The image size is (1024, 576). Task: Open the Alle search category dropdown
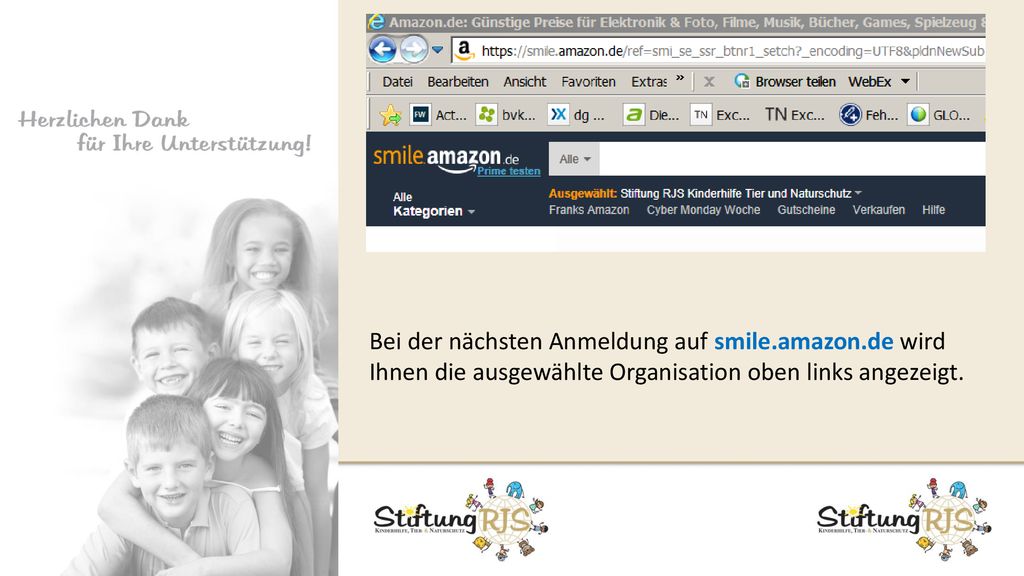pyautogui.click(x=574, y=159)
